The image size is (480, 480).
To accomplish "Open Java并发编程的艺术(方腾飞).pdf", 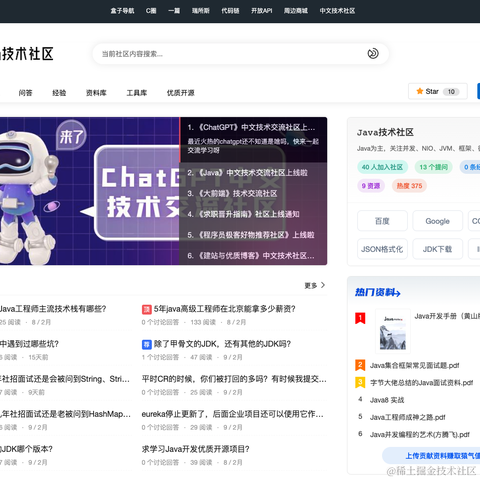I will click(420, 435).
